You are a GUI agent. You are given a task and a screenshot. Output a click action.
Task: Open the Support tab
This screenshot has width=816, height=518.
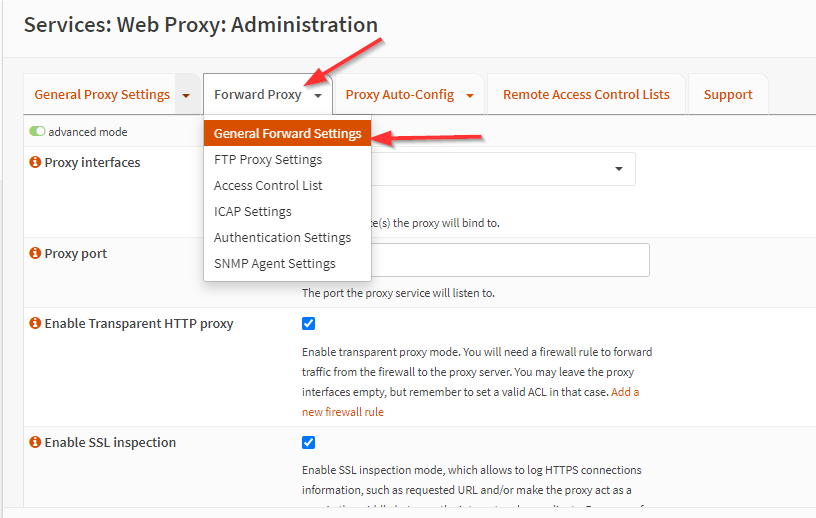click(728, 94)
